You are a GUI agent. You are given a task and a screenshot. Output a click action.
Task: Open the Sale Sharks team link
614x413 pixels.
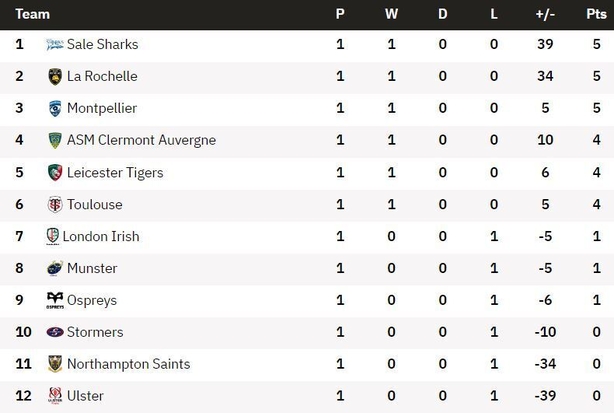(103, 44)
